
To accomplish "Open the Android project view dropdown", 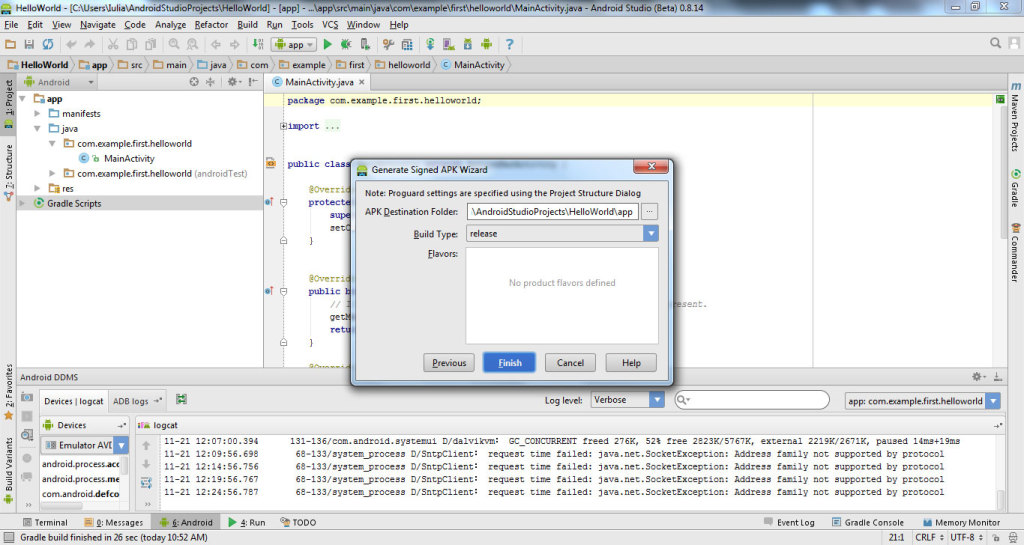I will coord(60,82).
